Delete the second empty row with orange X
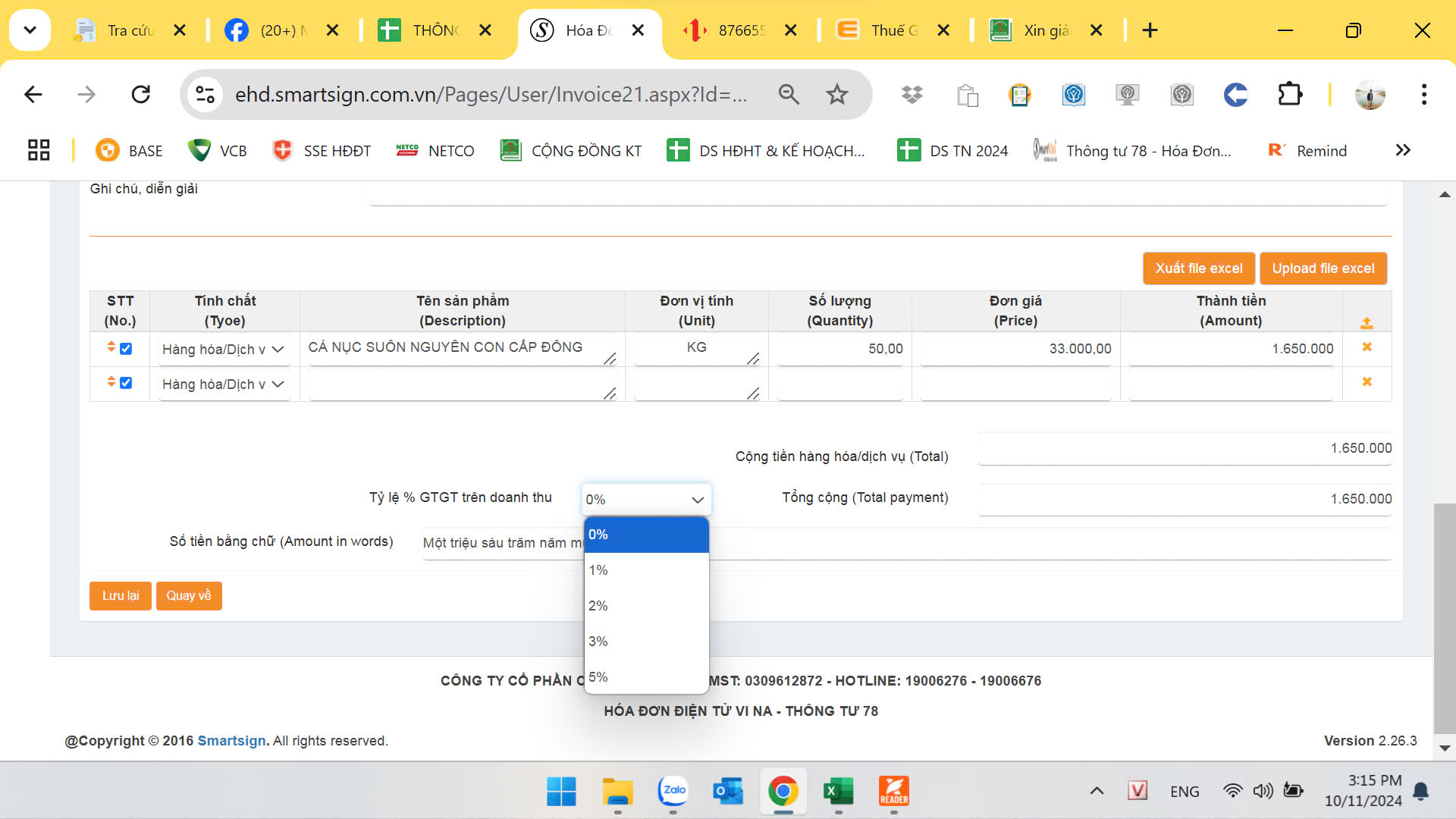 pyautogui.click(x=1367, y=382)
